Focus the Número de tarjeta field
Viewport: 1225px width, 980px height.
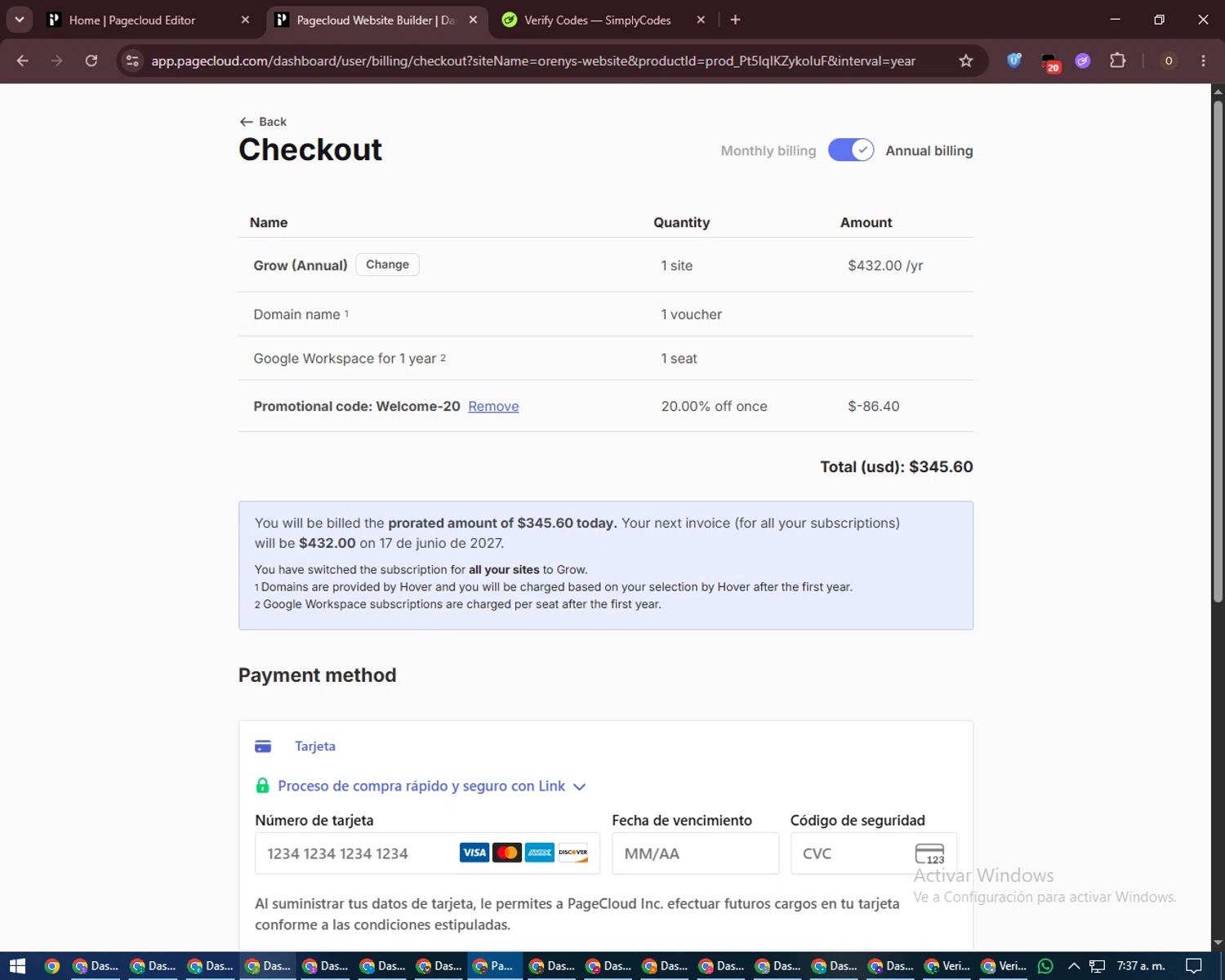click(427, 853)
